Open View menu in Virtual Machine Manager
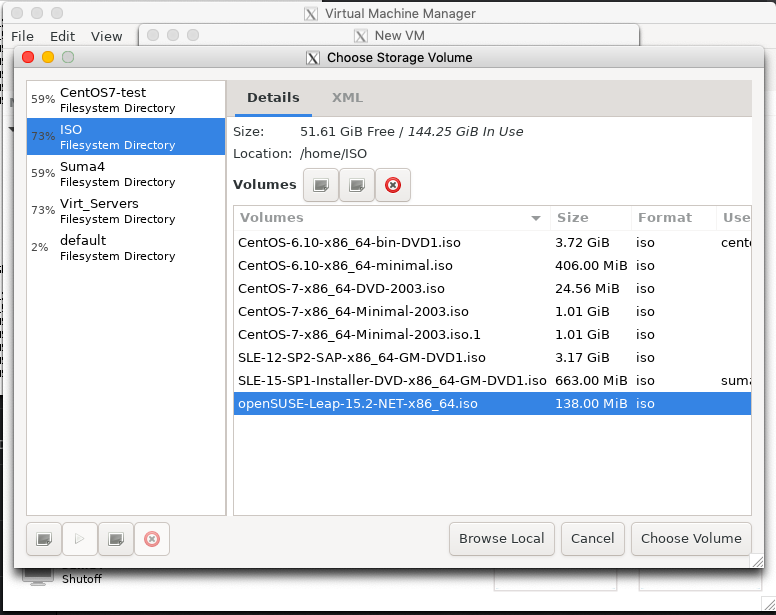776x615 pixels. point(106,36)
